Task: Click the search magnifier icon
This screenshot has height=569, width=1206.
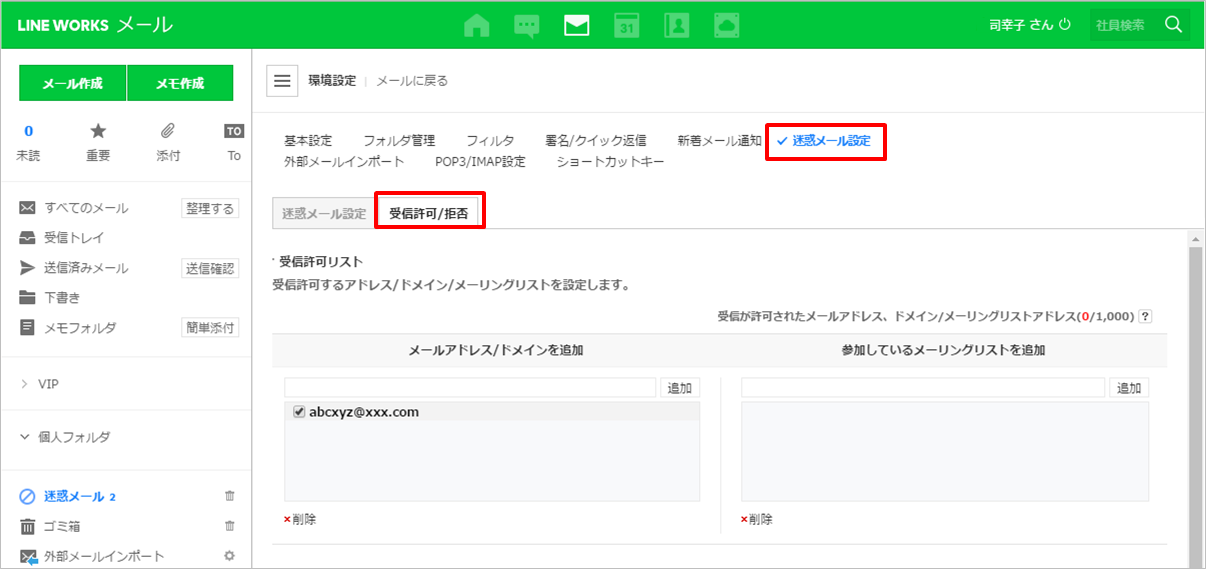Action: pos(1174,25)
